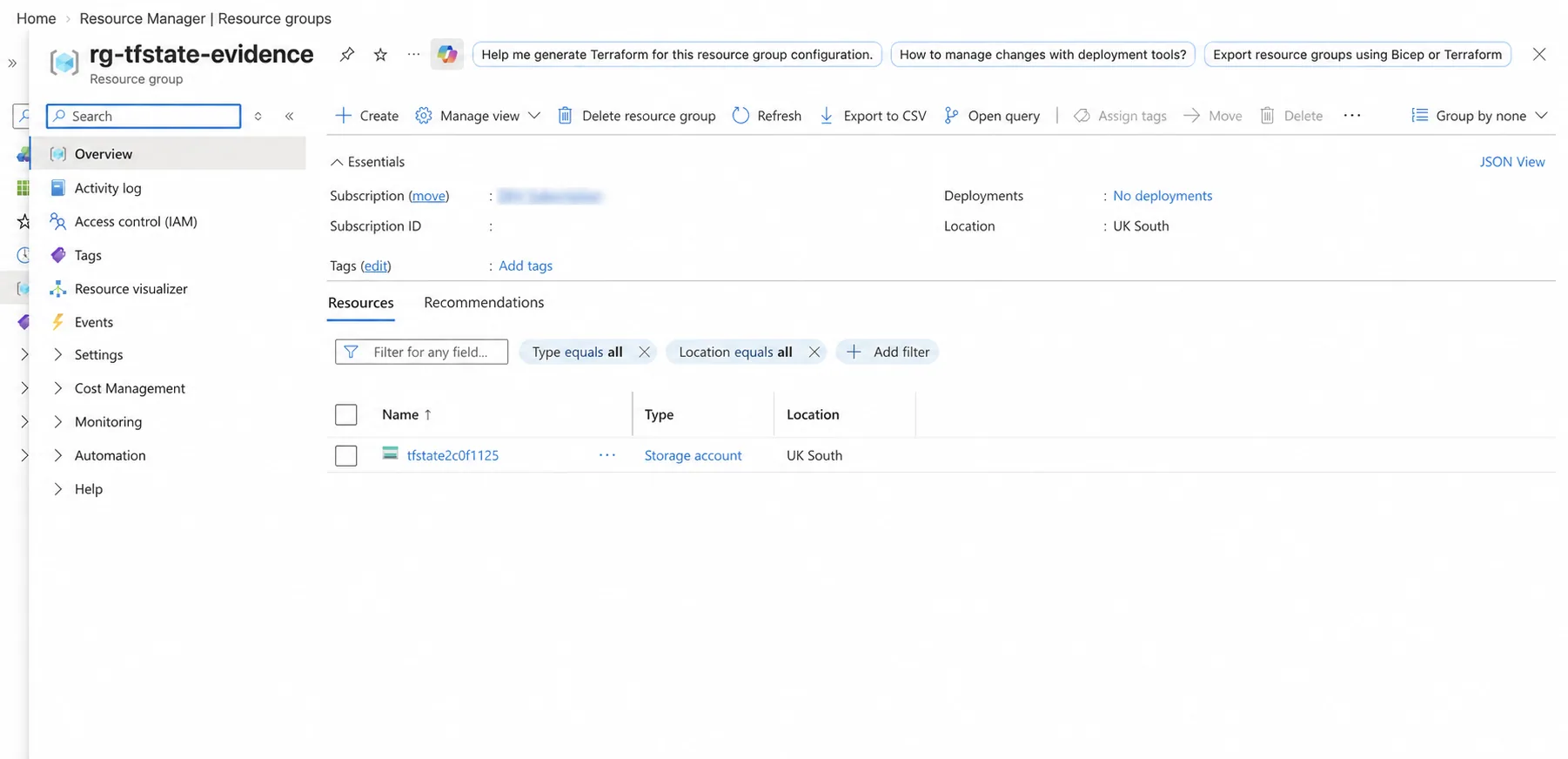Open No deployments link
The height and width of the screenshot is (759, 1568).
1163,196
